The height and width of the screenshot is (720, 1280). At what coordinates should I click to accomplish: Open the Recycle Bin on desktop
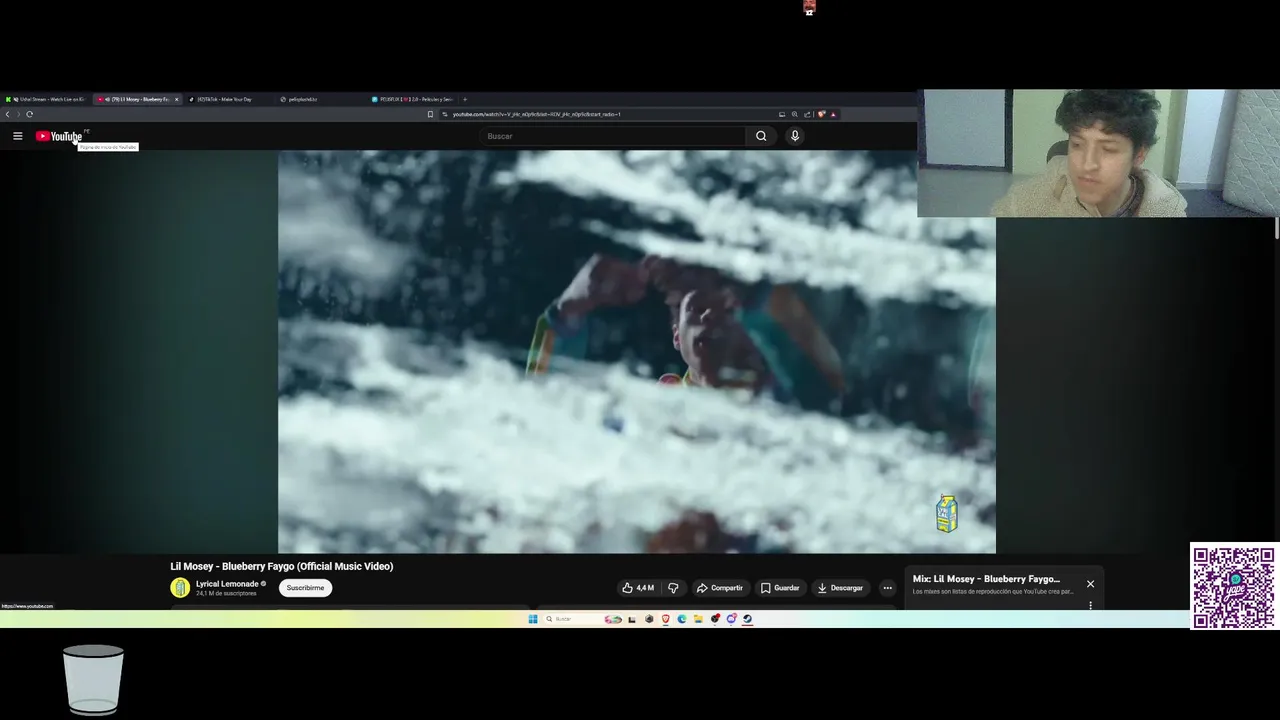pyautogui.click(x=93, y=680)
